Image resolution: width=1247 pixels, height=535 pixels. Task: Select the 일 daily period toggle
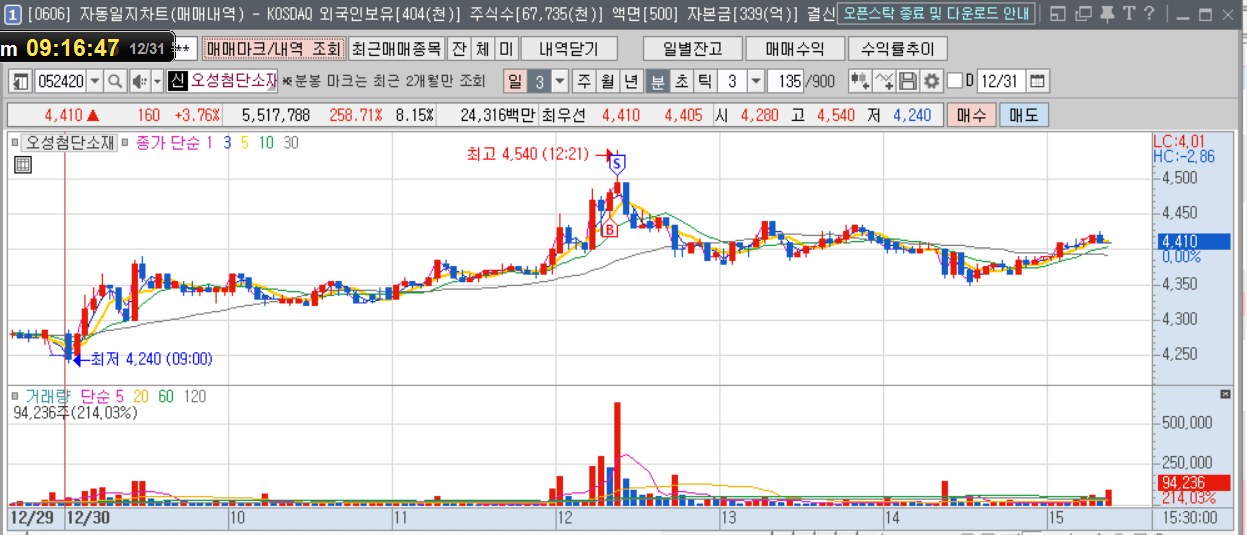515,81
